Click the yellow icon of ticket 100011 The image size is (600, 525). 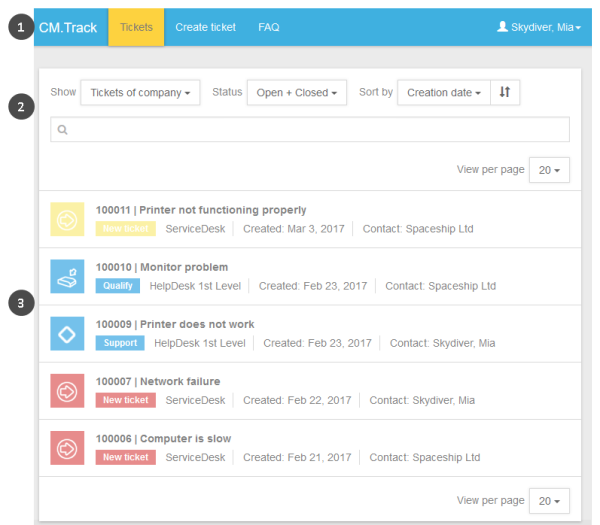67,219
